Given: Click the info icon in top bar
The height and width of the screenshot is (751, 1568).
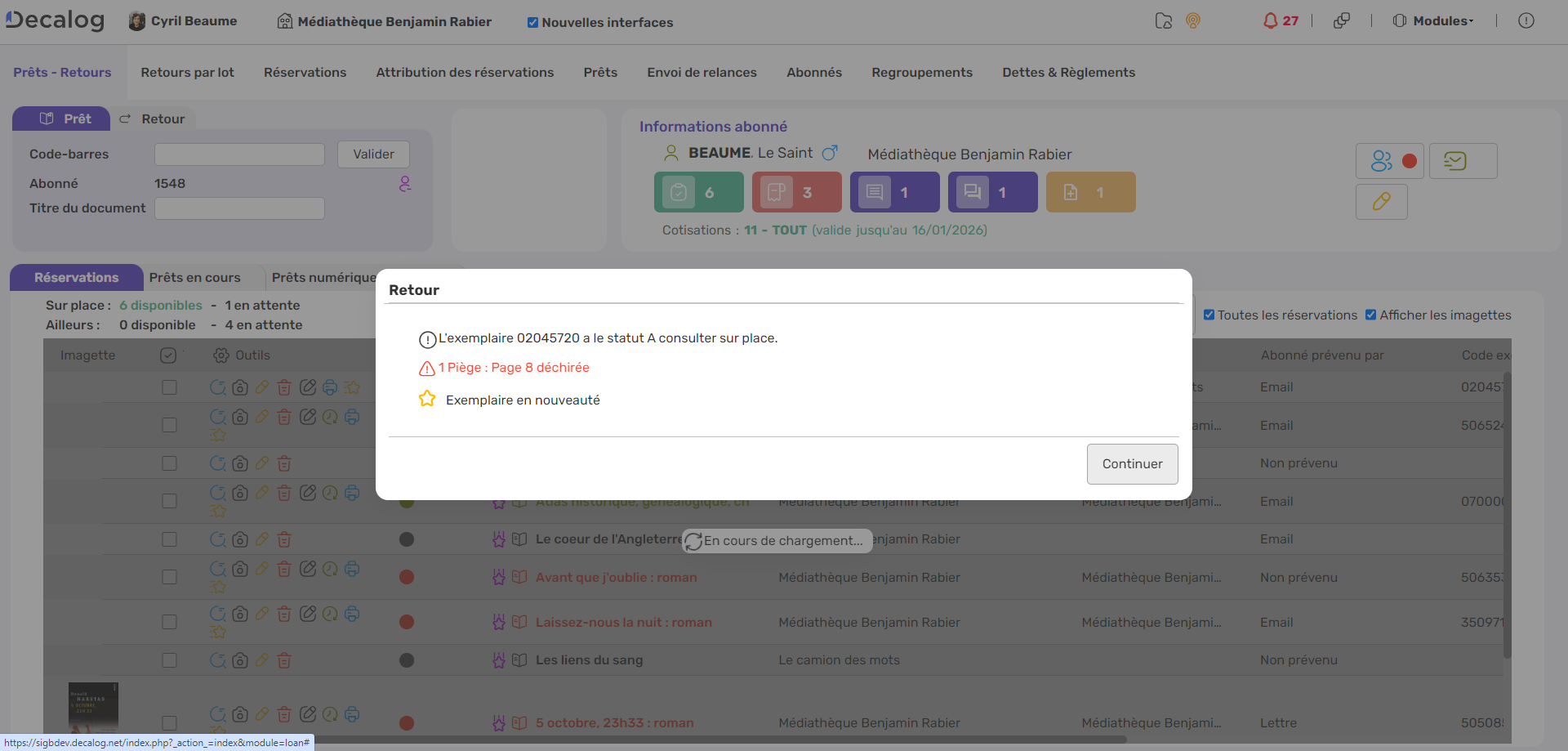Looking at the screenshot, I should 1526,21.
